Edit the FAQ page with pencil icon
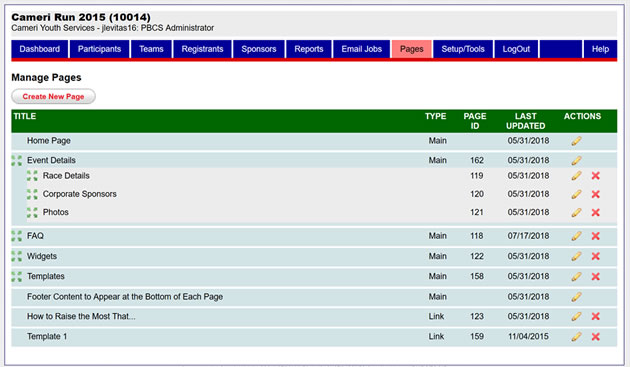Screen dimensions: 630x367 [576, 236]
